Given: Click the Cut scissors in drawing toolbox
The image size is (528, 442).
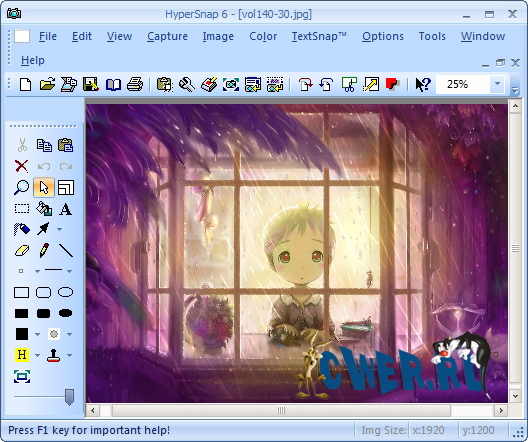Looking at the screenshot, I should (22, 145).
